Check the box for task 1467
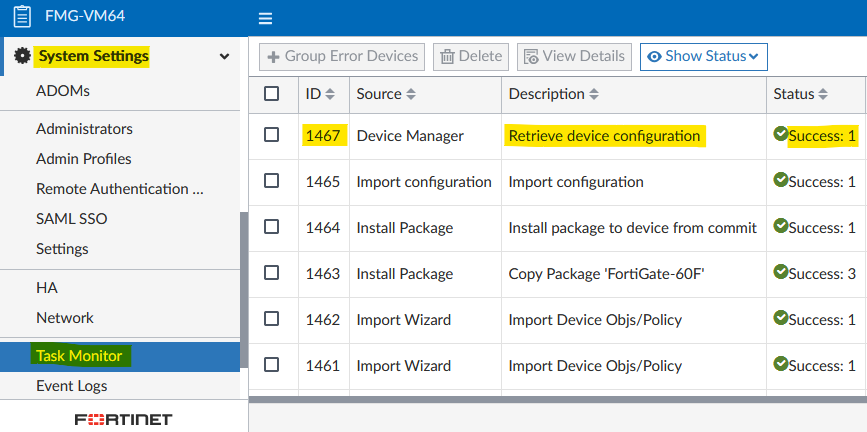Viewport: 867px width, 432px height. click(272, 135)
